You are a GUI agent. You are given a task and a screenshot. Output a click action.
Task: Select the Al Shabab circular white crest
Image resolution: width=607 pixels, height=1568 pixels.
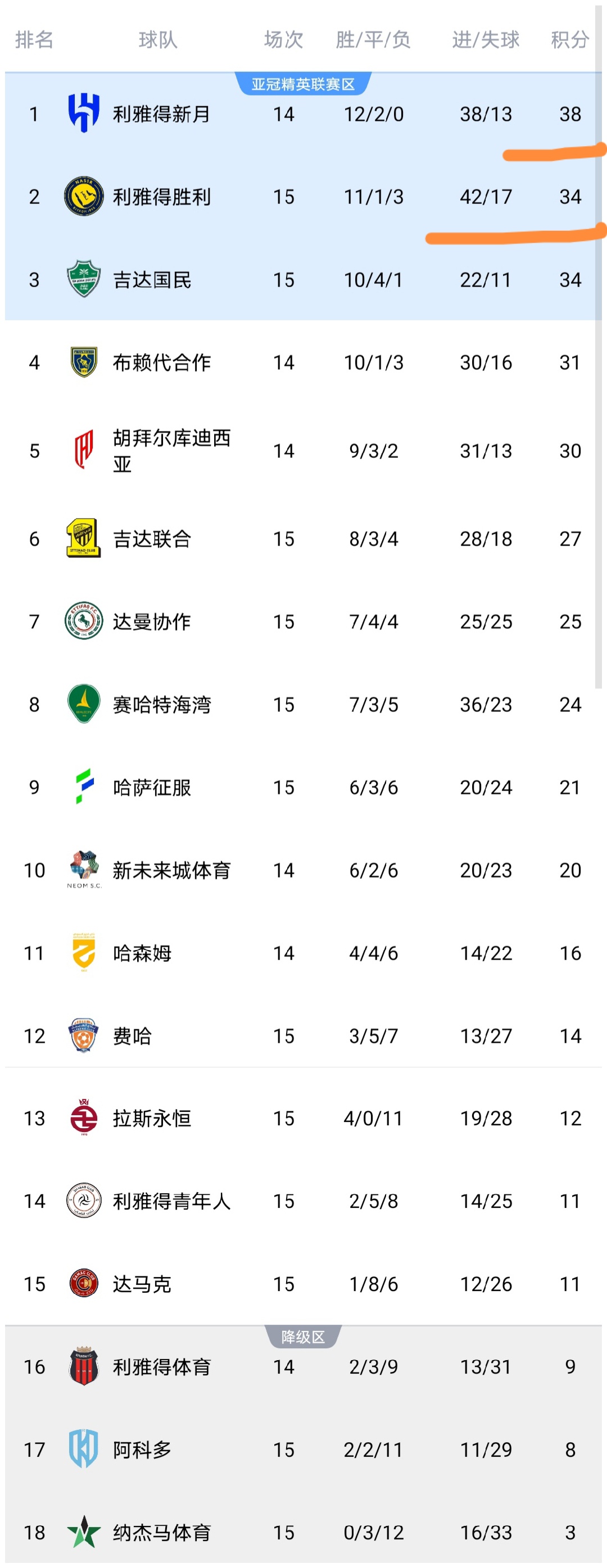[83, 1201]
